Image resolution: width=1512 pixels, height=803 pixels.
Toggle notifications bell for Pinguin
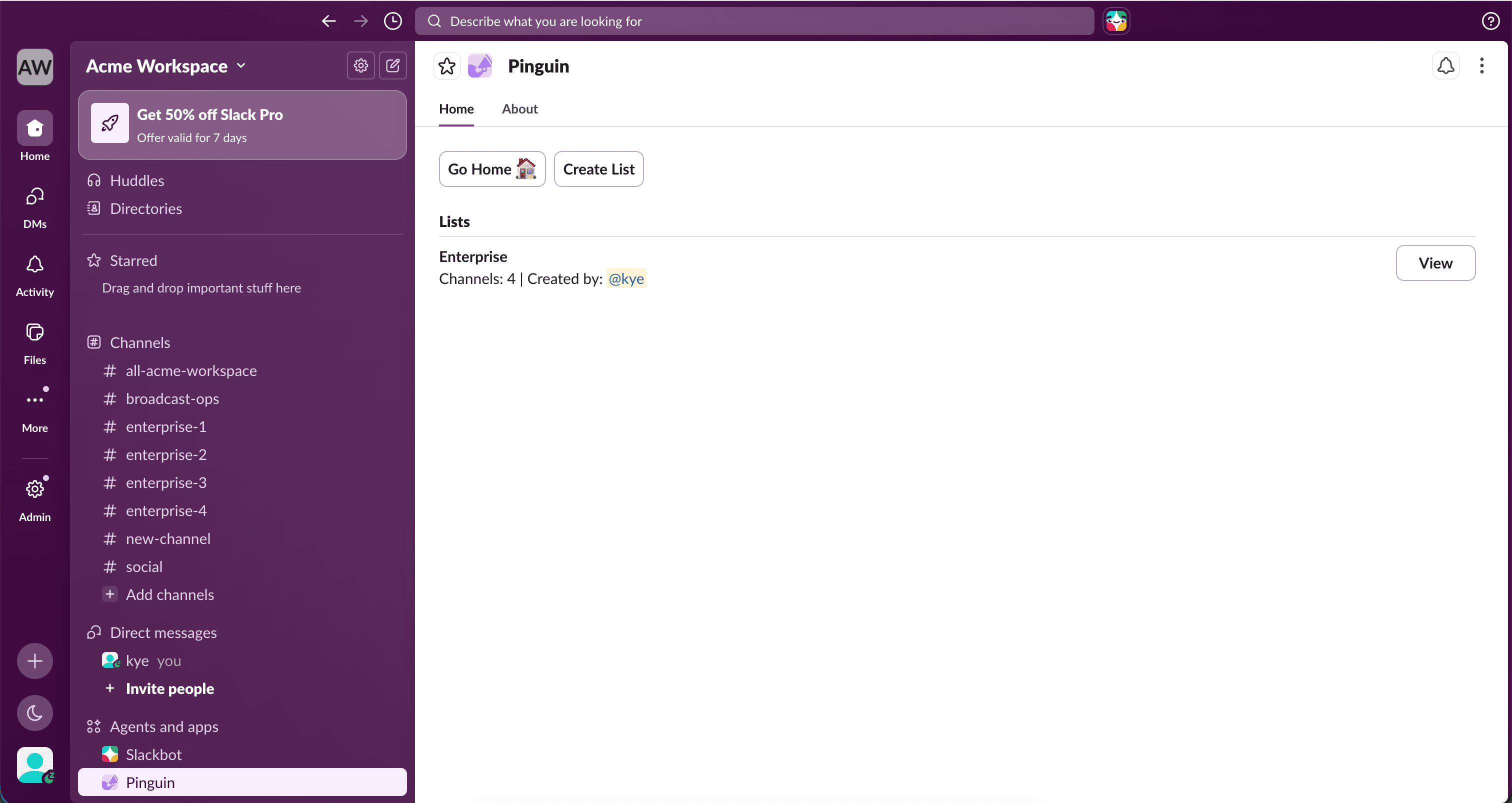click(x=1445, y=65)
